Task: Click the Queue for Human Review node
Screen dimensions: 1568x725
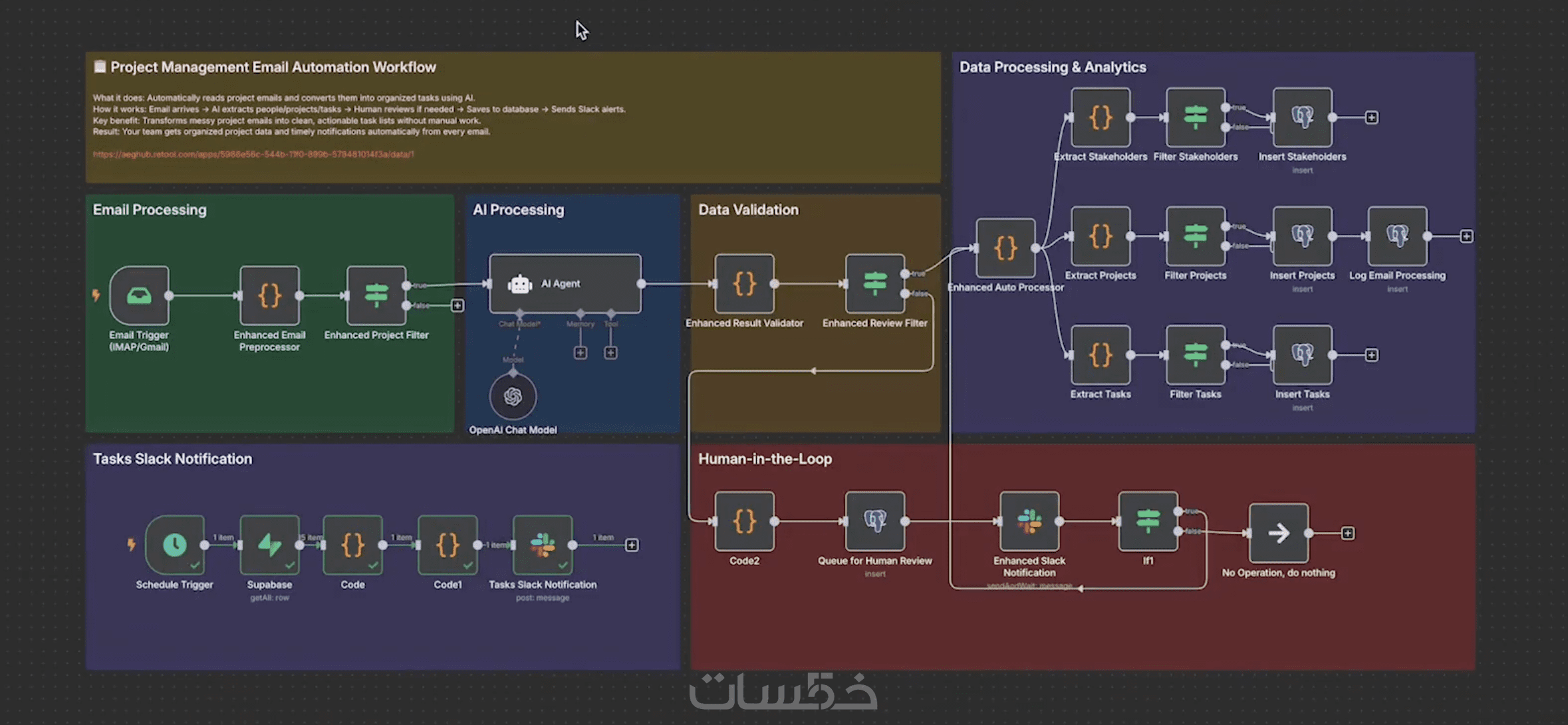Action: [874, 521]
